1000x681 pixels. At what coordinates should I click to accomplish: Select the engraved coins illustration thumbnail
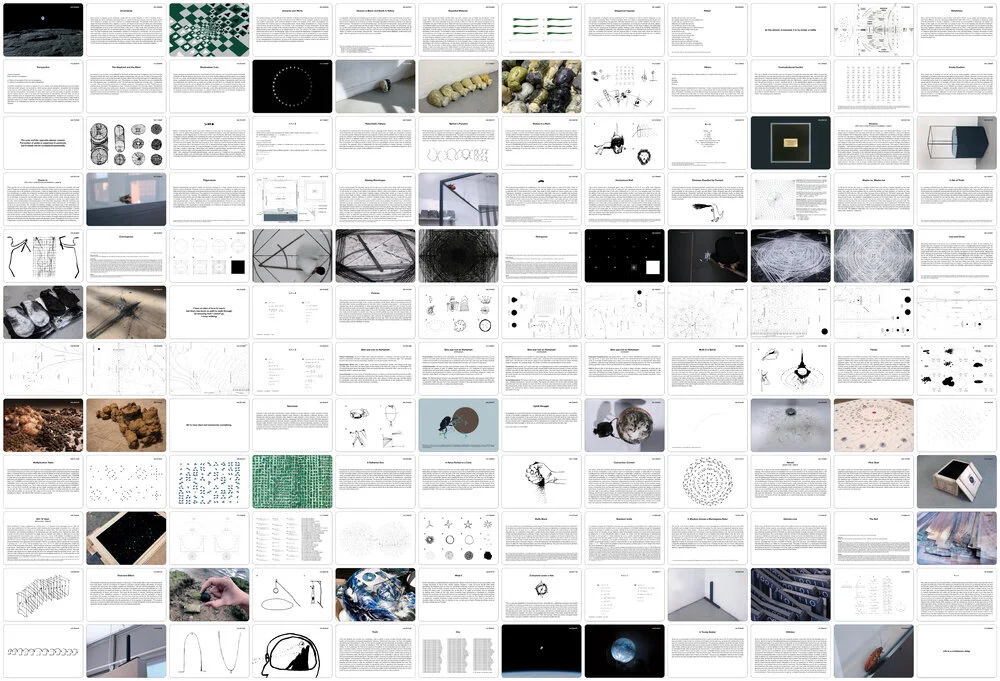(x=126, y=143)
